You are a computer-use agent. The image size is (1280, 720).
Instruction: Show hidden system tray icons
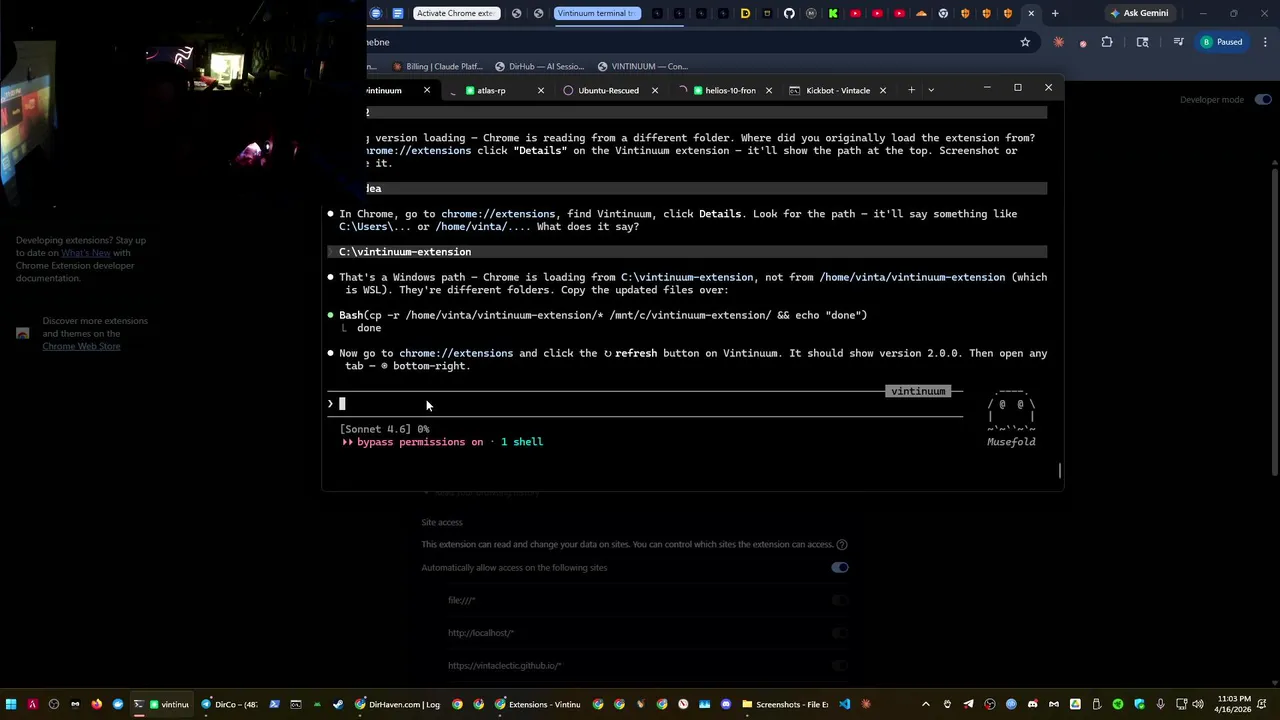925,704
